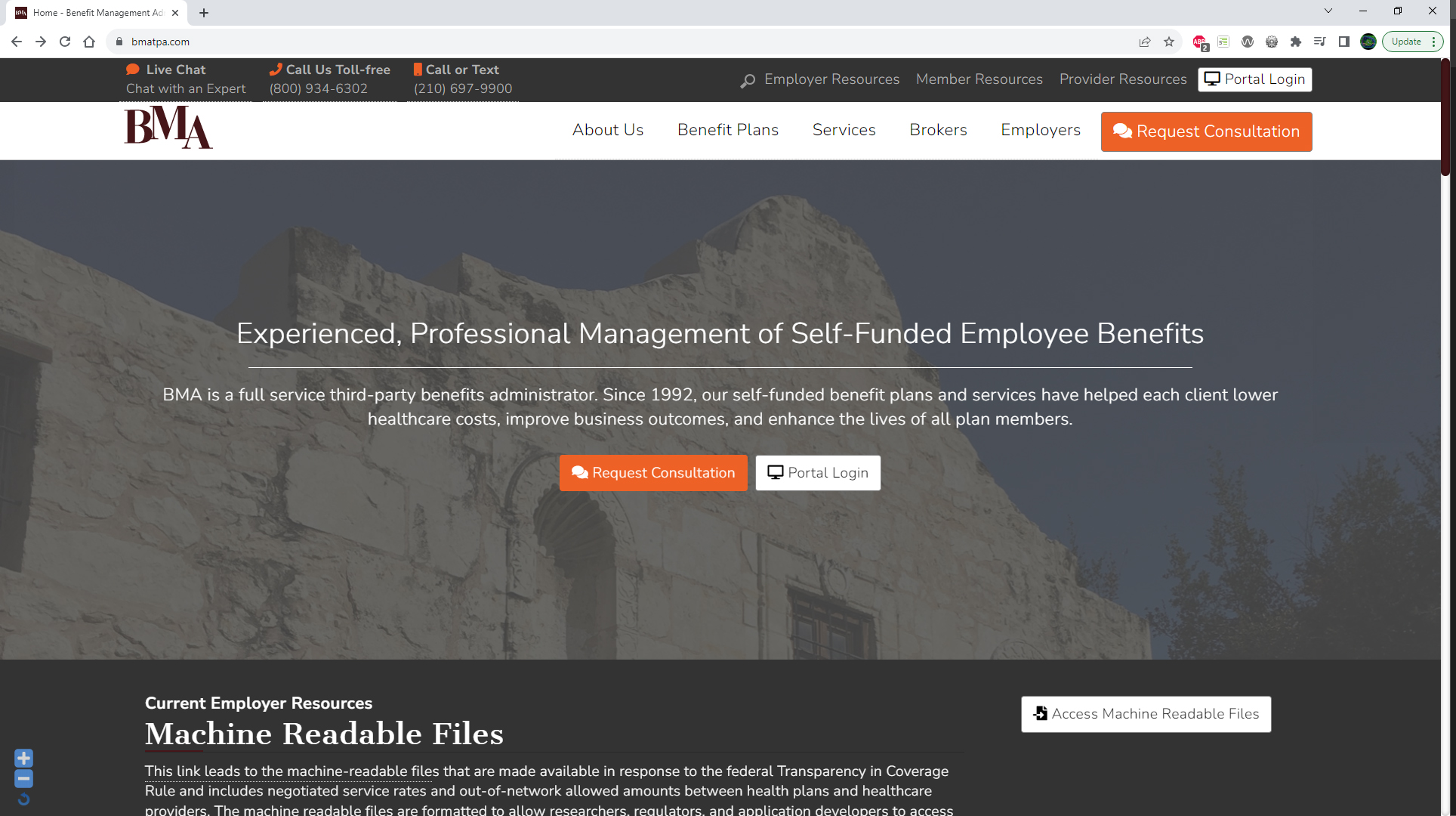Click the Call or Text (210) 697-9900 link
The image size is (1456, 816).
coord(463,79)
